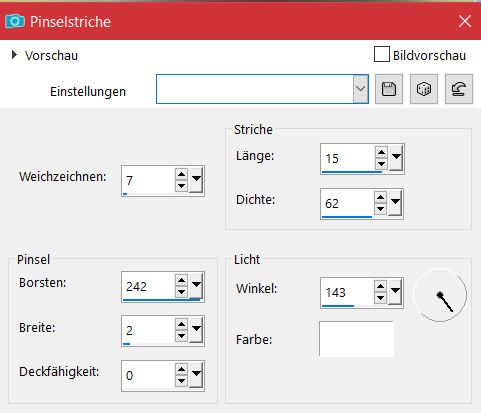481x413 pixels.
Task: Click the reset to default arrow icon
Action: [x=459, y=89]
